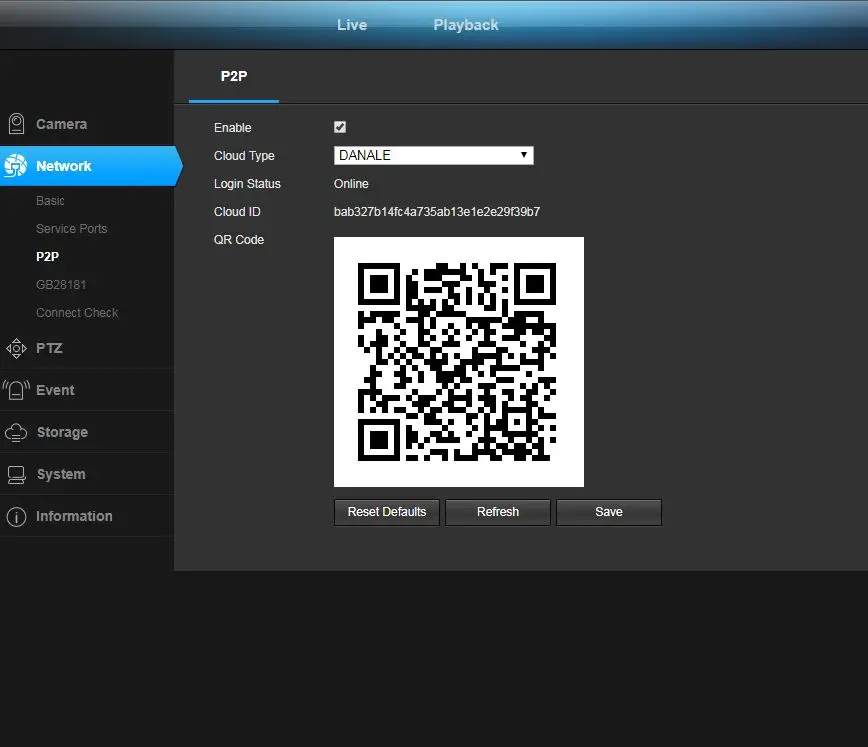Switch to the Live view tab
The width and height of the screenshot is (868, 747).
352,25
